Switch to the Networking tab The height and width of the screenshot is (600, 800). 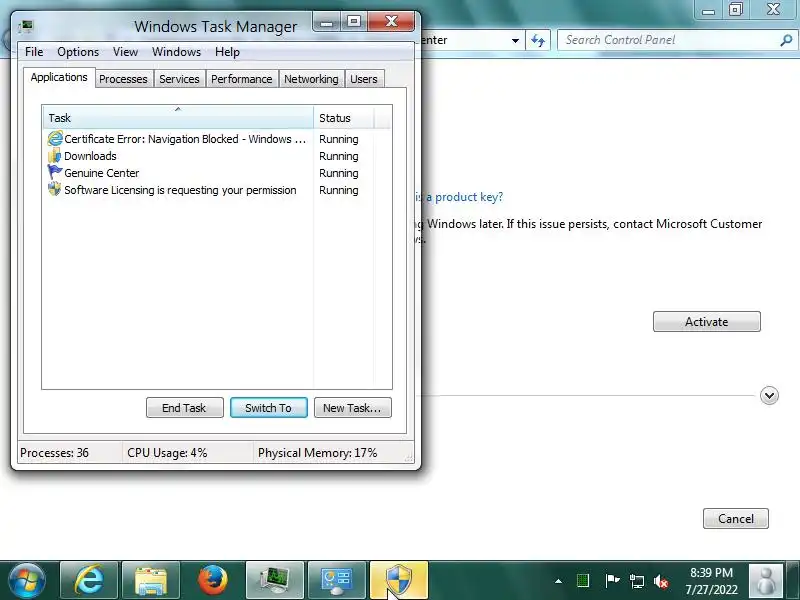coord(311,79)
